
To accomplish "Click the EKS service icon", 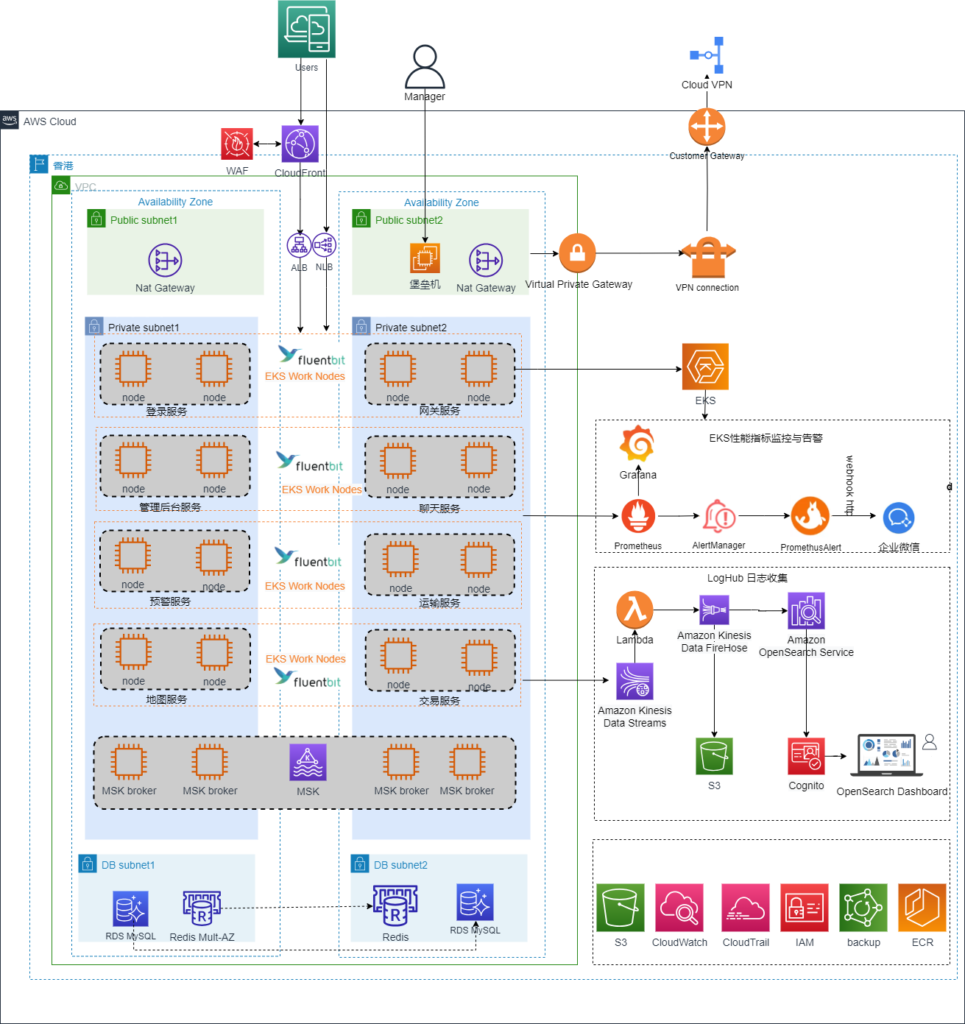I will pos(705,367).
